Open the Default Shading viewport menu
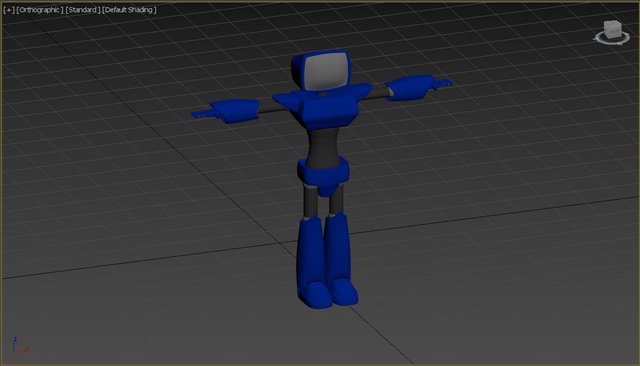Image resolution: width=640 pixels, height=366 pixels. (129, 10)
